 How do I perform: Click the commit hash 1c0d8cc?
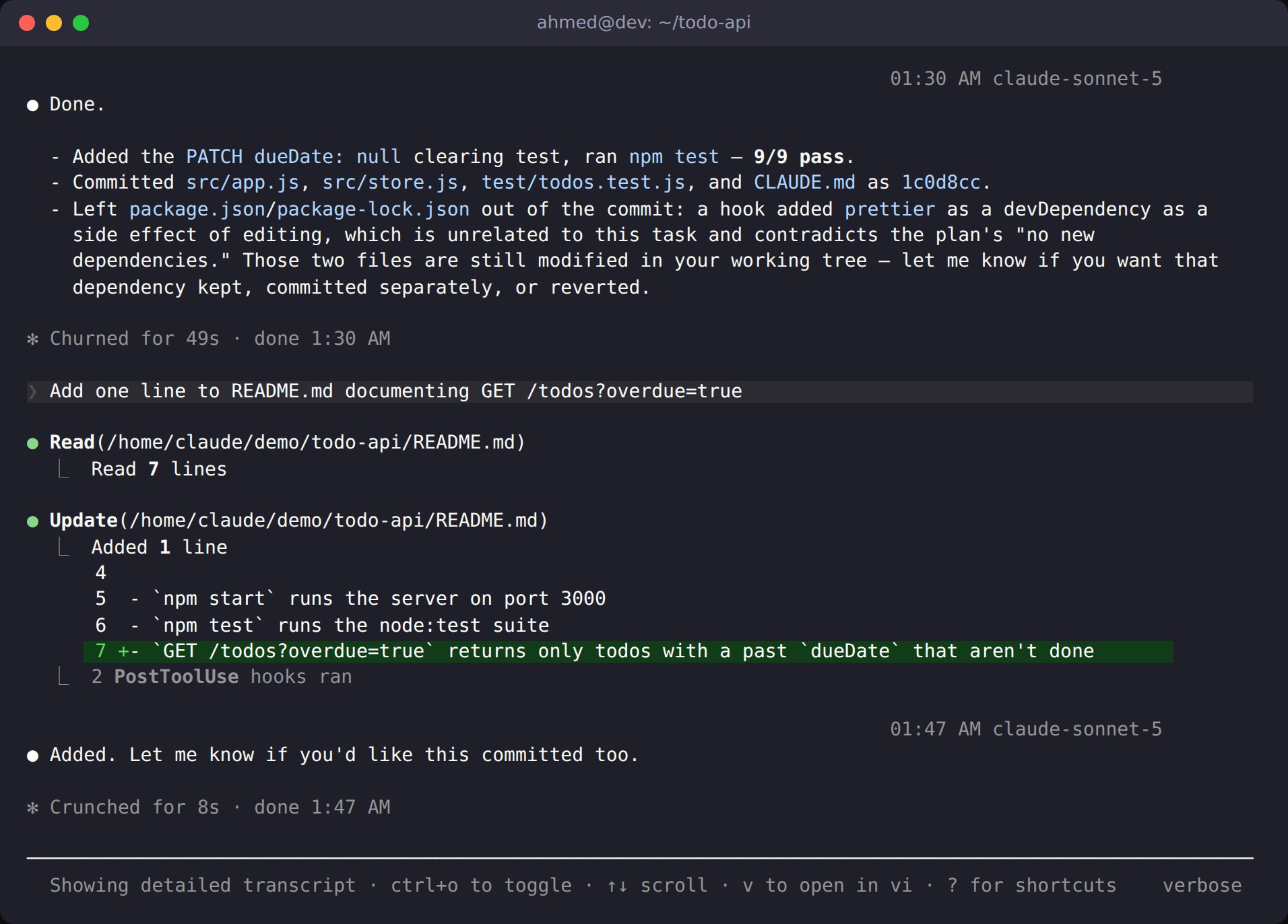click(940, 183)
